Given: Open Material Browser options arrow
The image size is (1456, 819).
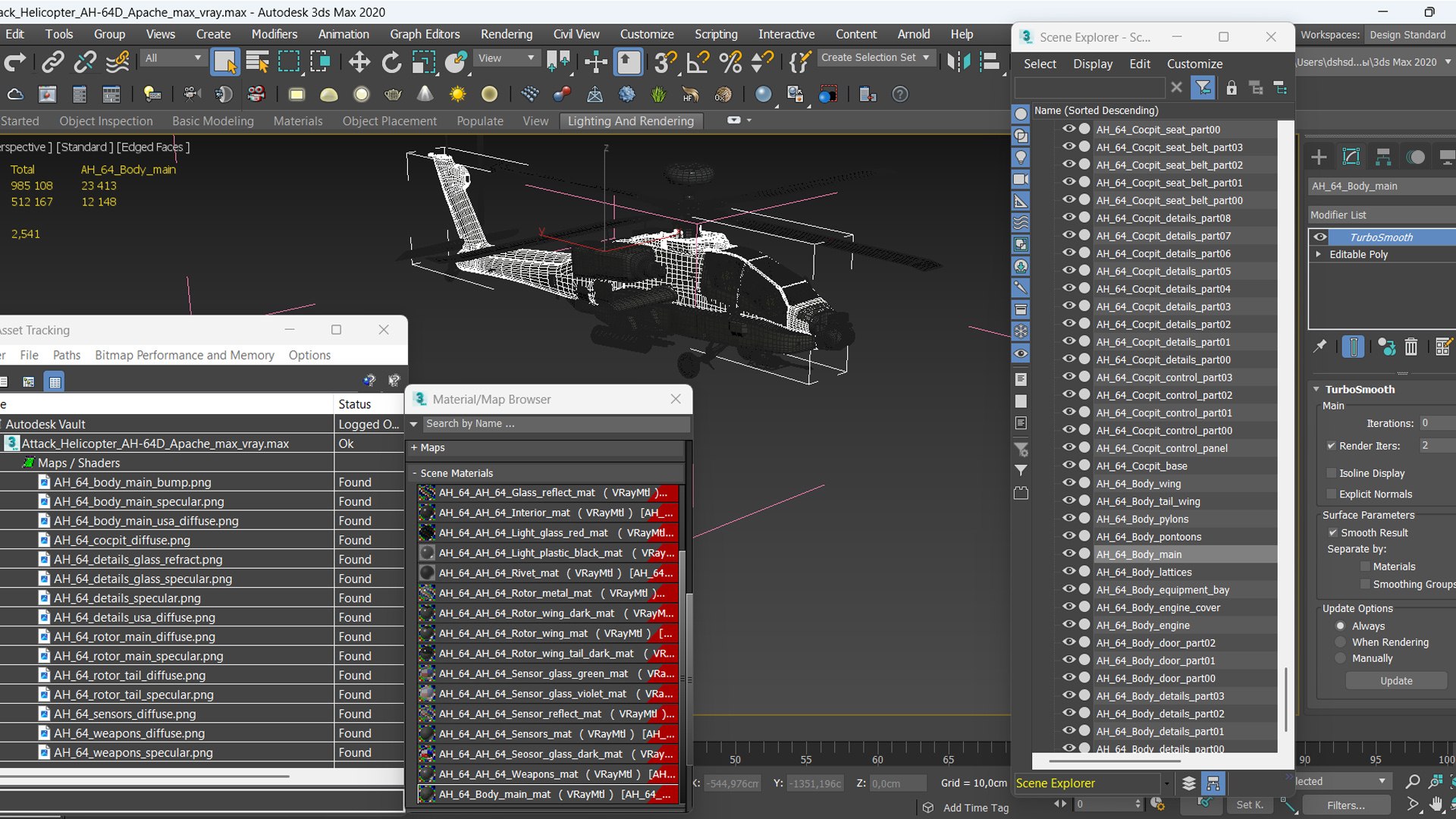Looking at the screenshot, I should (414, 424).
